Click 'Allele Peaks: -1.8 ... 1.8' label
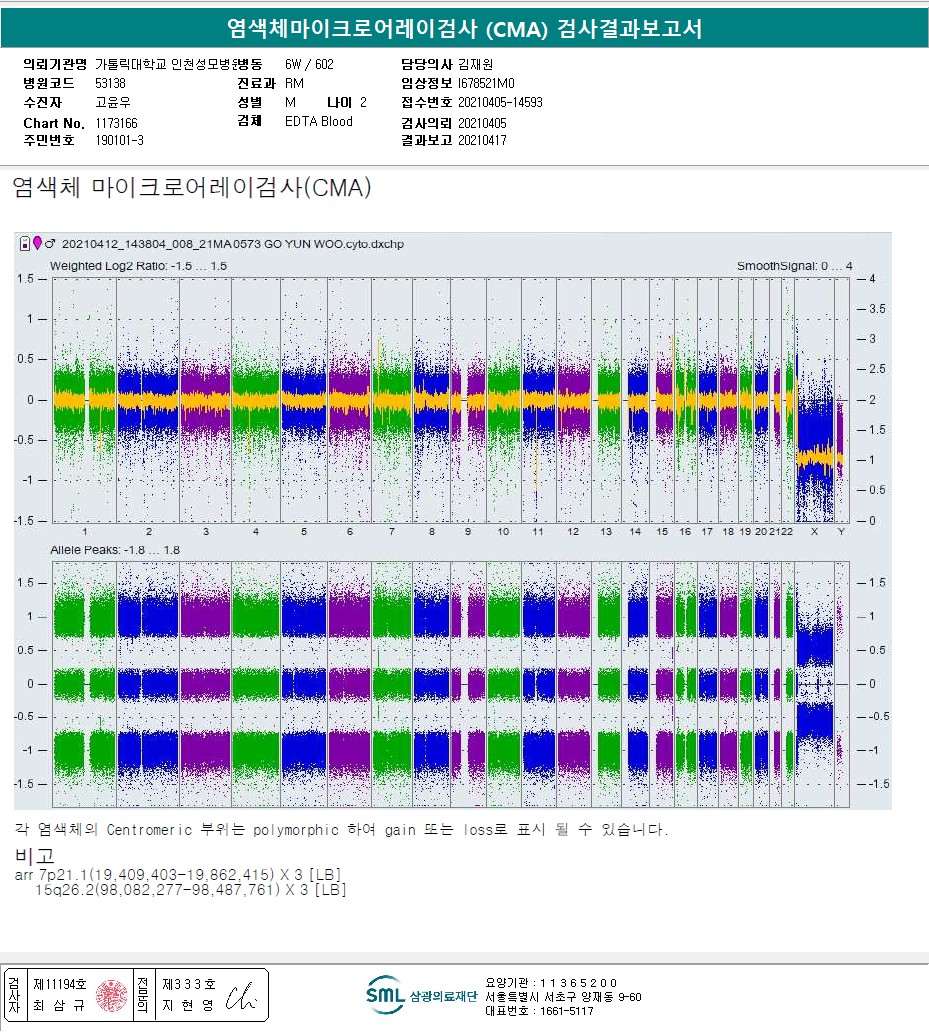Image resolution: width=929 pixels, height=1032 pixels. point(115,550)
